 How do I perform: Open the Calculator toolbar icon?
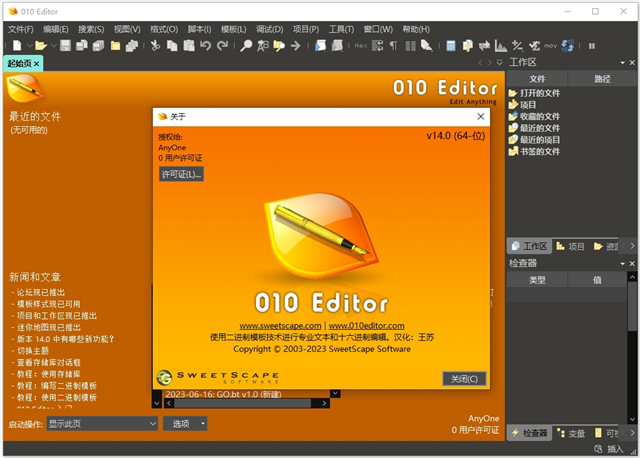click(x=451, y=45)
